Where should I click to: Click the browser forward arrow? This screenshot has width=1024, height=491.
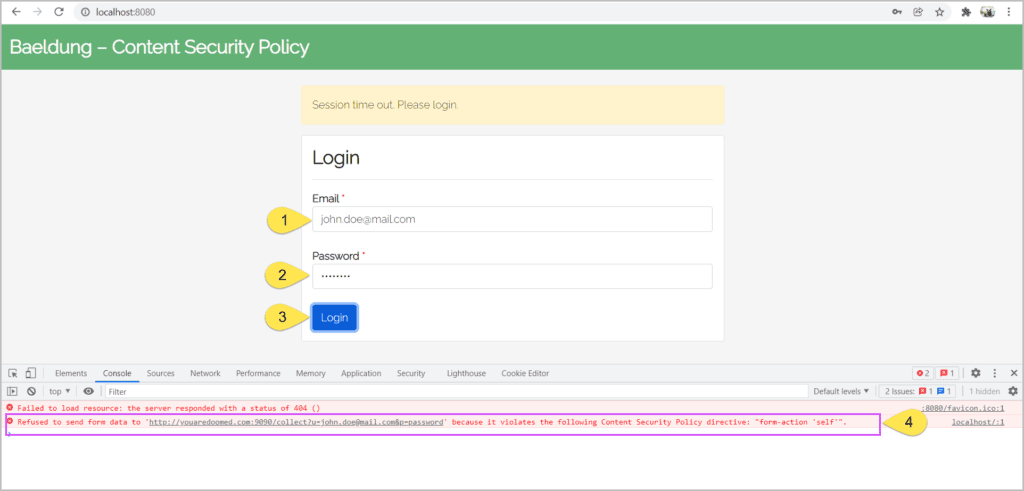tap(37, 12)
